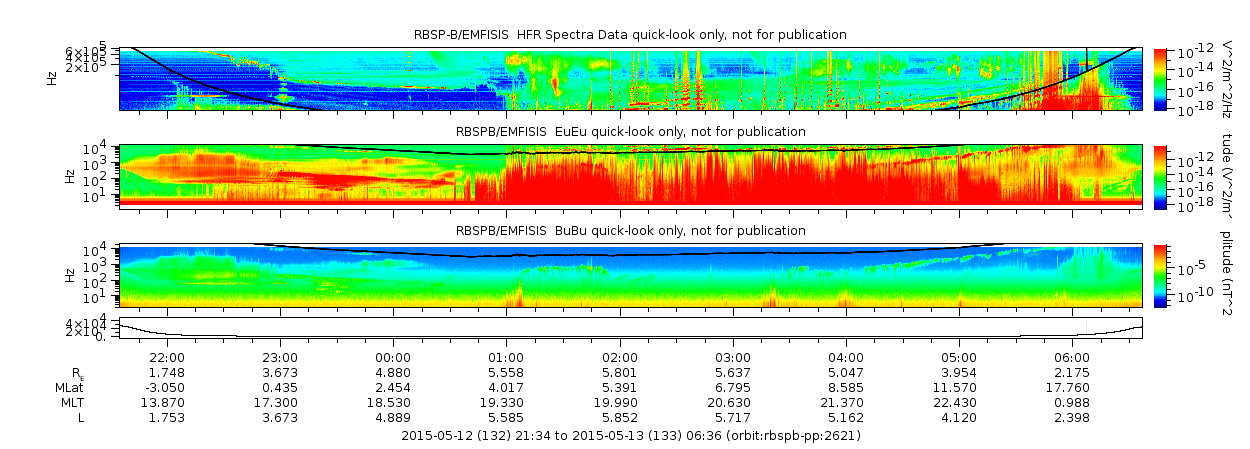Select the 00:00 time axis label

pyautogui.click(x=393, y=357)
